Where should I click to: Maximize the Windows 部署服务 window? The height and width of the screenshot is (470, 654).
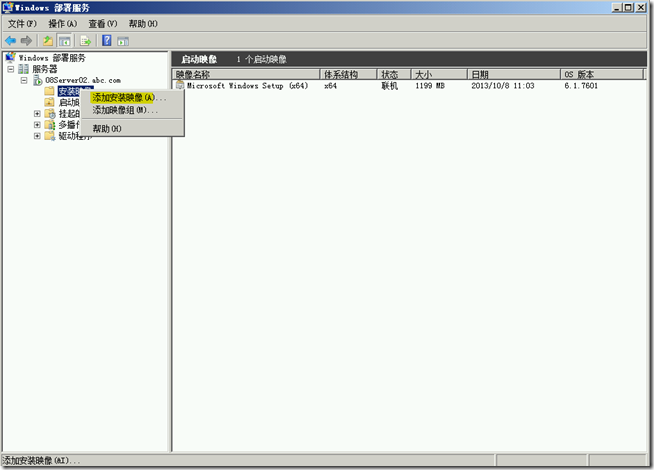pyautogui.click(x=629, y=8)
